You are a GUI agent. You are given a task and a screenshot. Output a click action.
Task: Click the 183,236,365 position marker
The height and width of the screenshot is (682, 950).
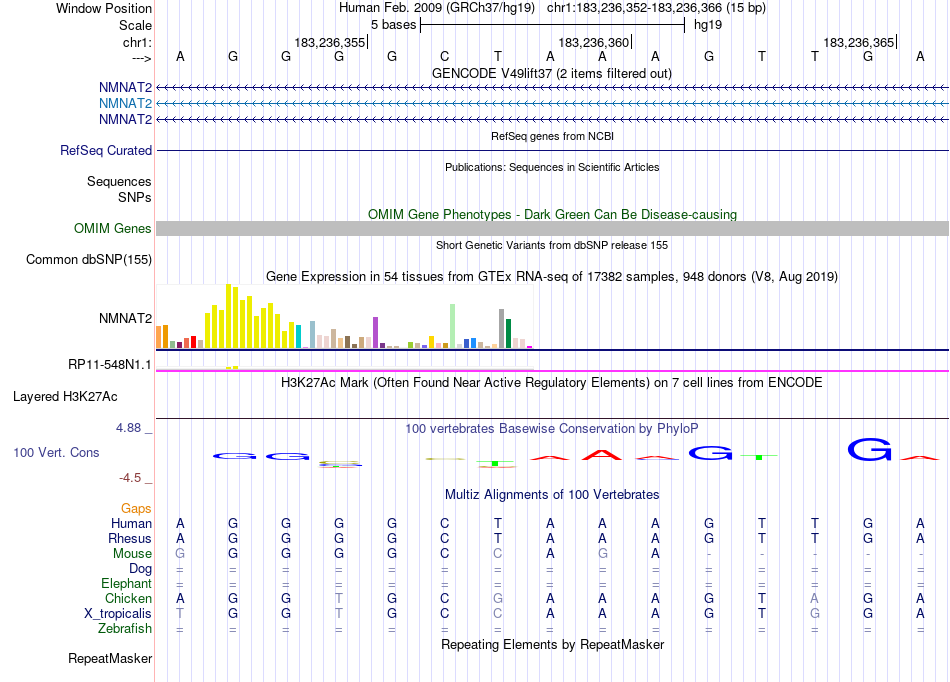[860, 42]
